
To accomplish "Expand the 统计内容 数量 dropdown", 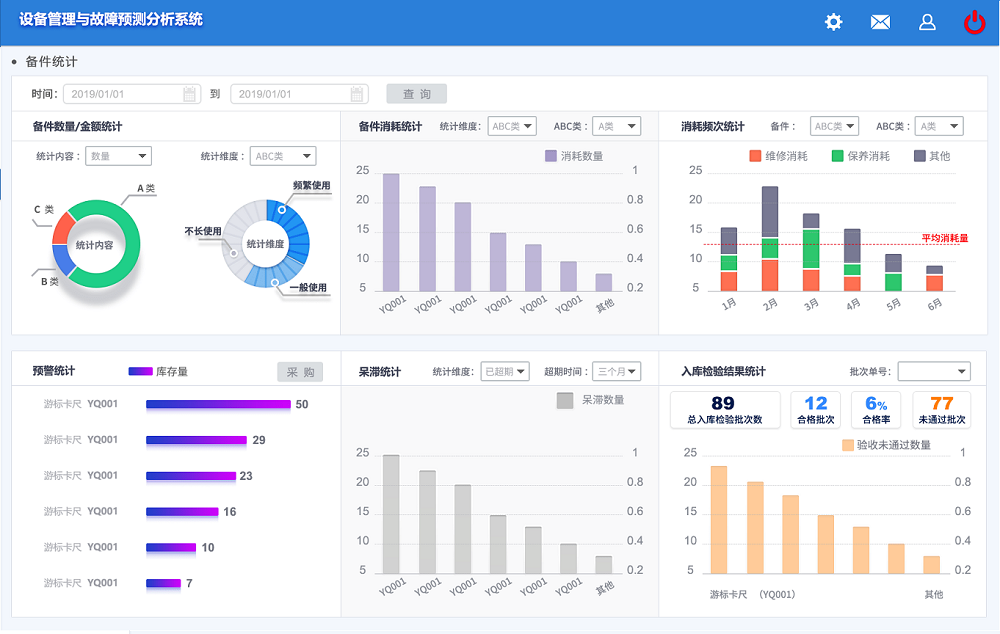I will (118, 156).
